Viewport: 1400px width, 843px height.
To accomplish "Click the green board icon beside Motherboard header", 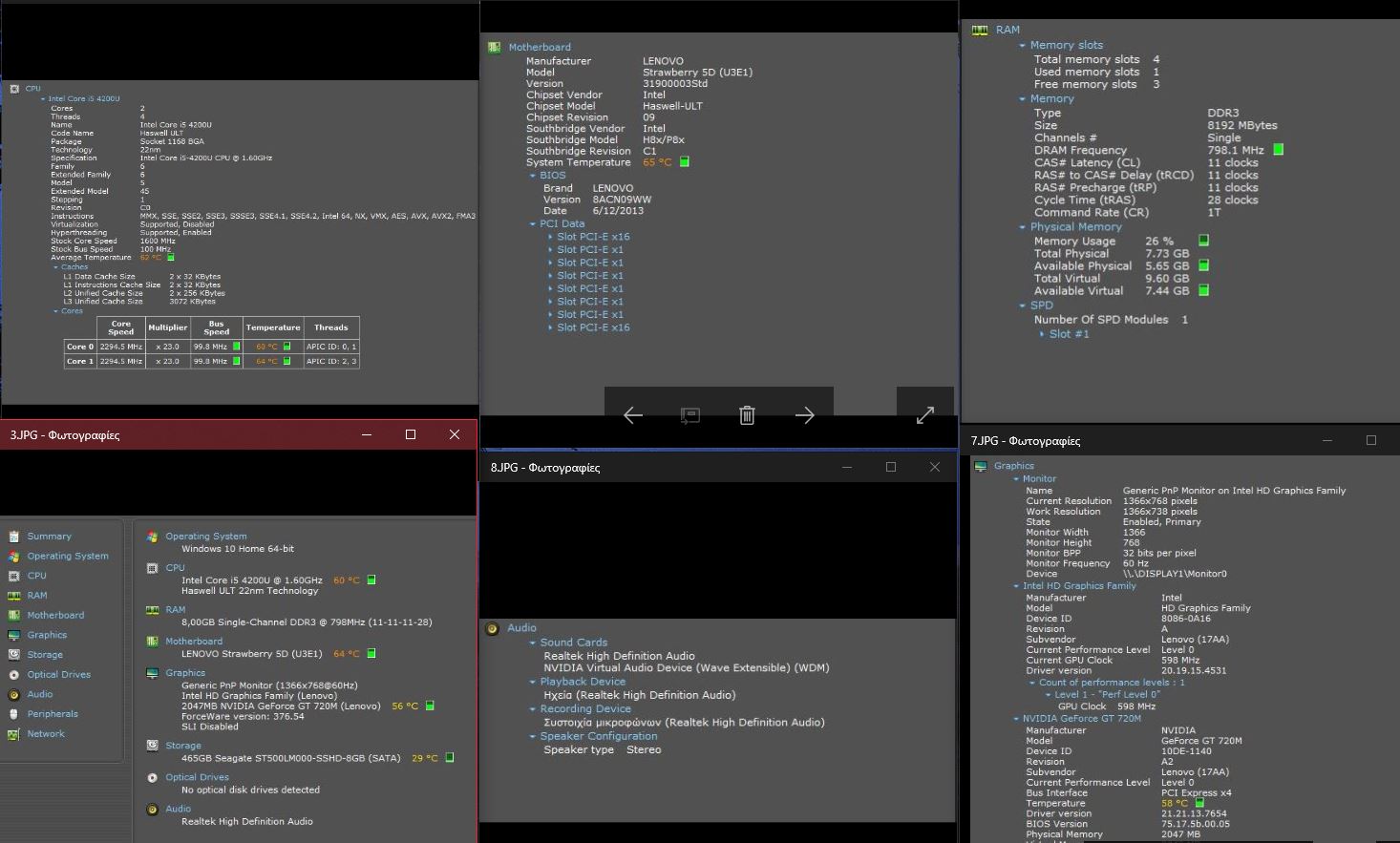I will point(495,47).
